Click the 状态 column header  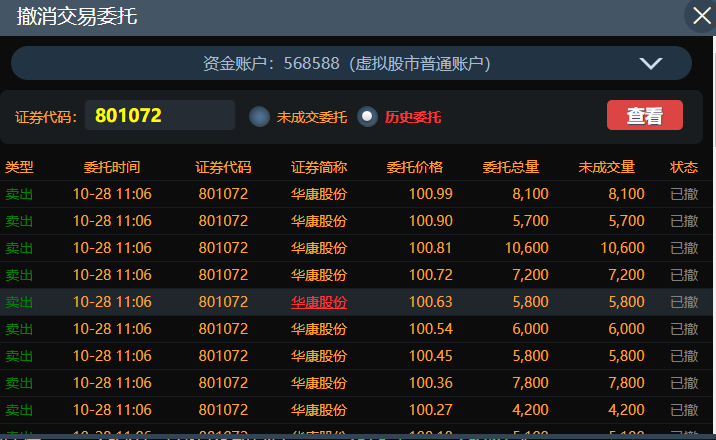tap(684, 167)
